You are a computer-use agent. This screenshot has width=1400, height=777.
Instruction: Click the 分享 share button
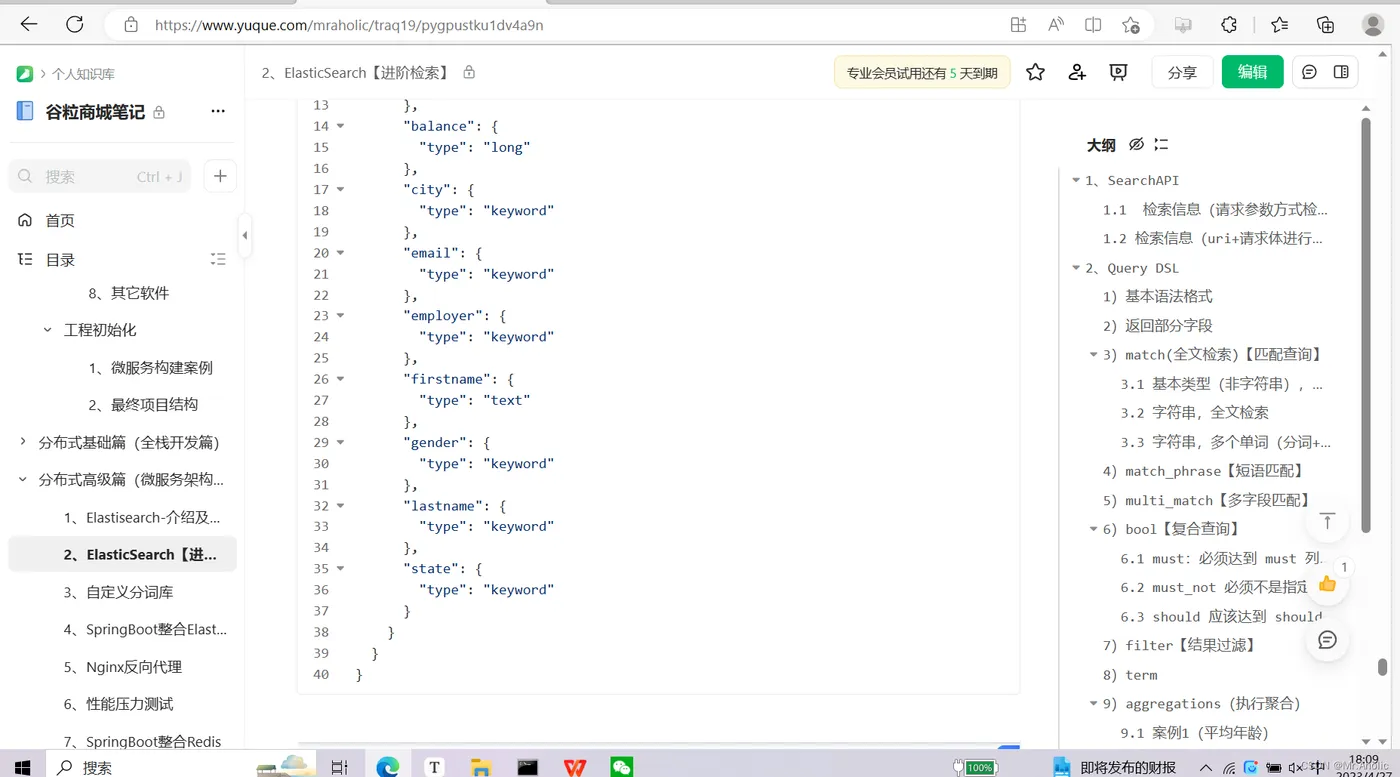pyautogui.click(x=1182, y=72)
